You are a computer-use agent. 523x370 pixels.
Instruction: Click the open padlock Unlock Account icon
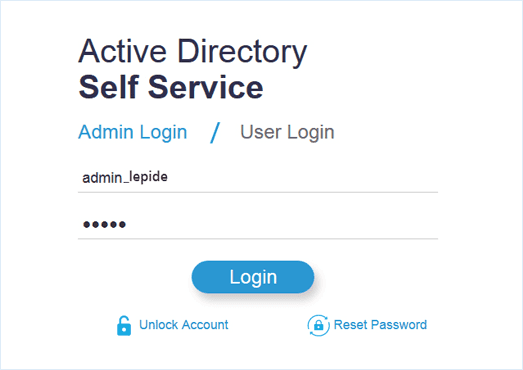point(124,326)
